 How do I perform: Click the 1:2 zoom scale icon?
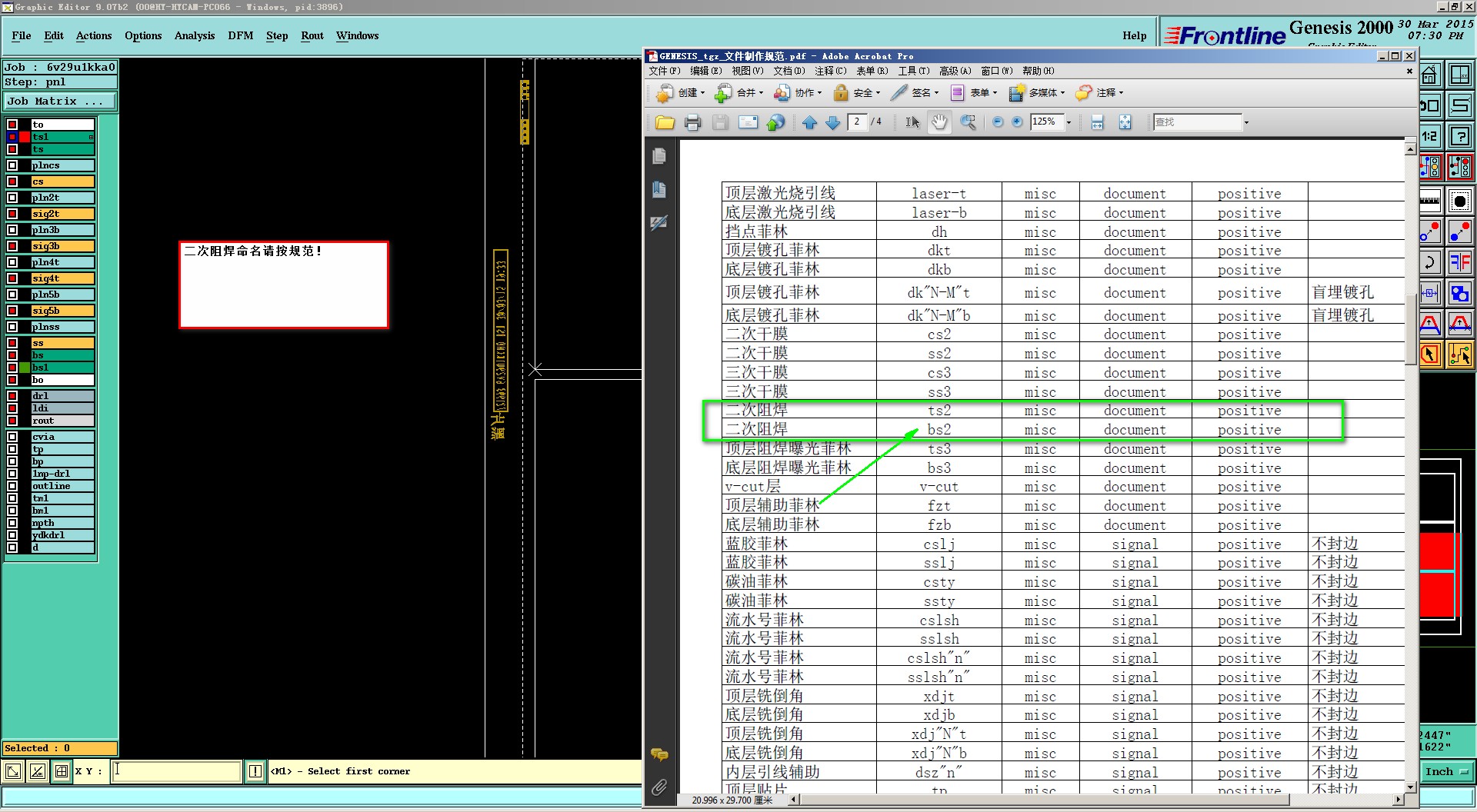pos(1430,136)
